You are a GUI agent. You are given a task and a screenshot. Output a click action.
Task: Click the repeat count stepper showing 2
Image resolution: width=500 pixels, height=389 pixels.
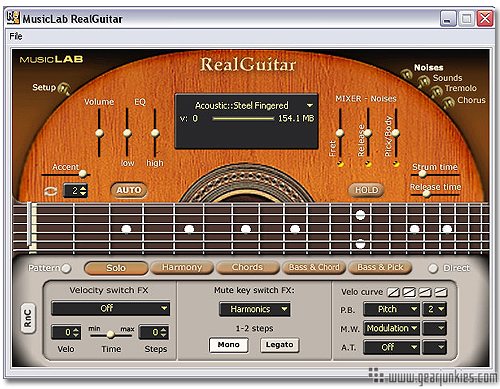pos(75,191)
